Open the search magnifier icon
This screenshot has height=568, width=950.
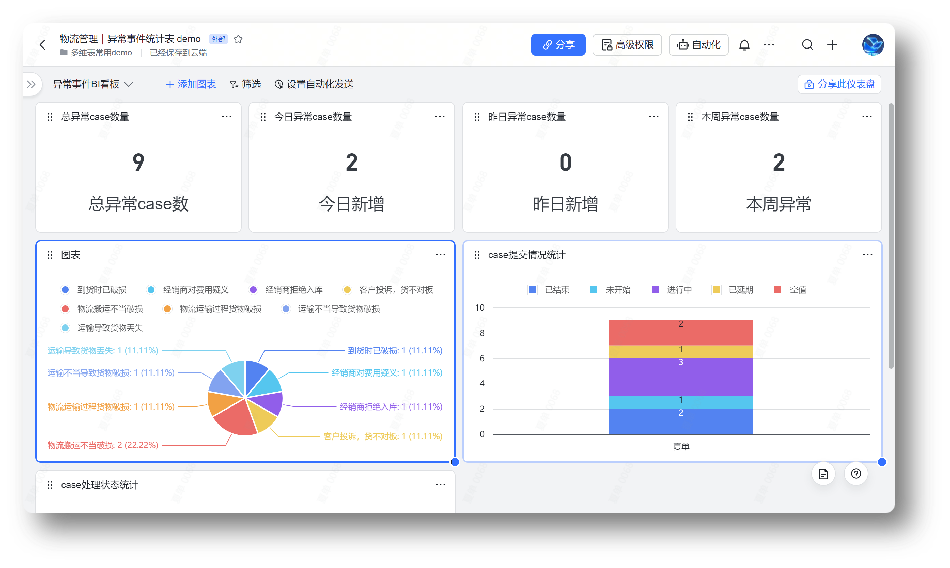[x=807, y=45]
